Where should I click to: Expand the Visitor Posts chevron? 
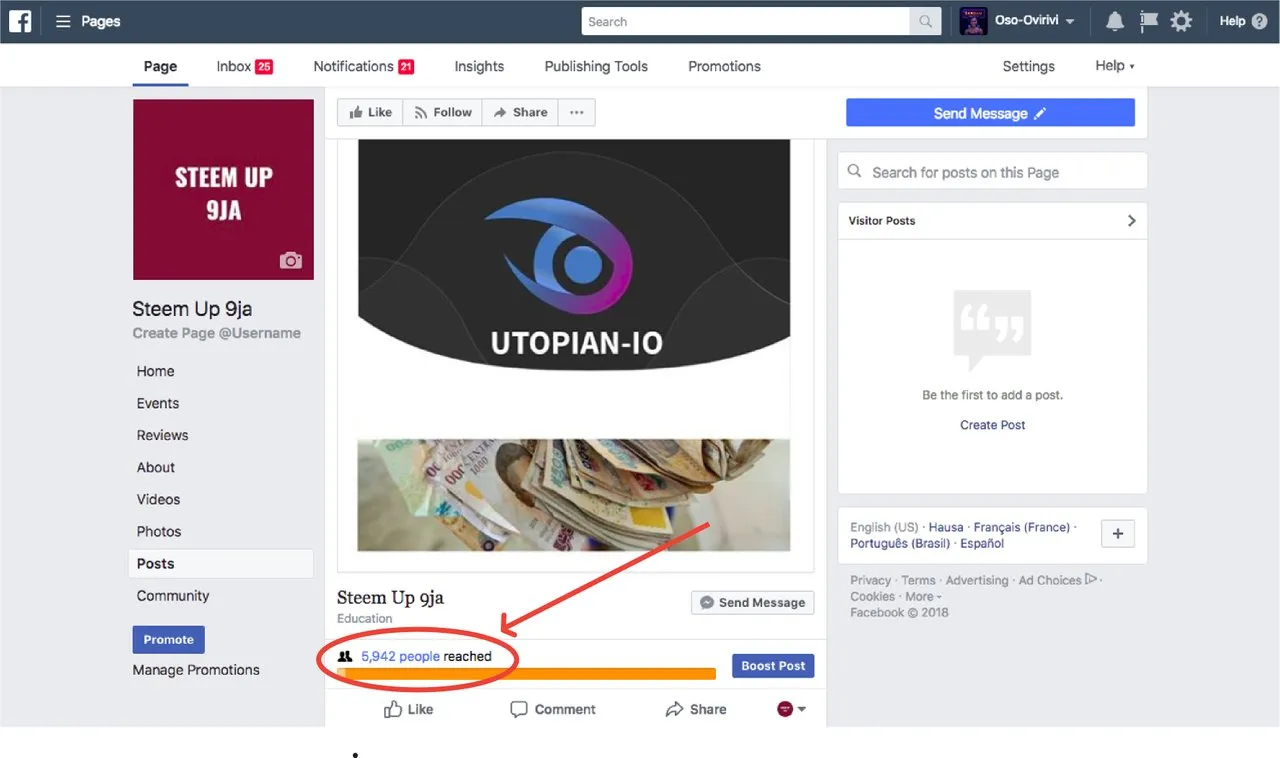tap(1132, 221)
